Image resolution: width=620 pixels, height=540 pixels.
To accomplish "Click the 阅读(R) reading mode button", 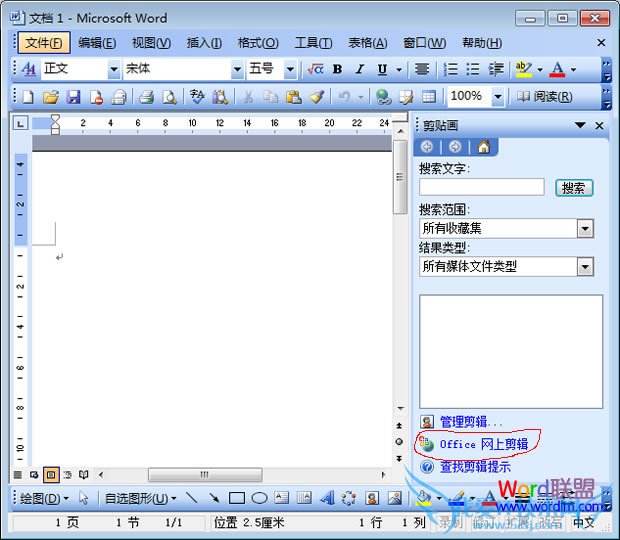I will click(544, 96).
